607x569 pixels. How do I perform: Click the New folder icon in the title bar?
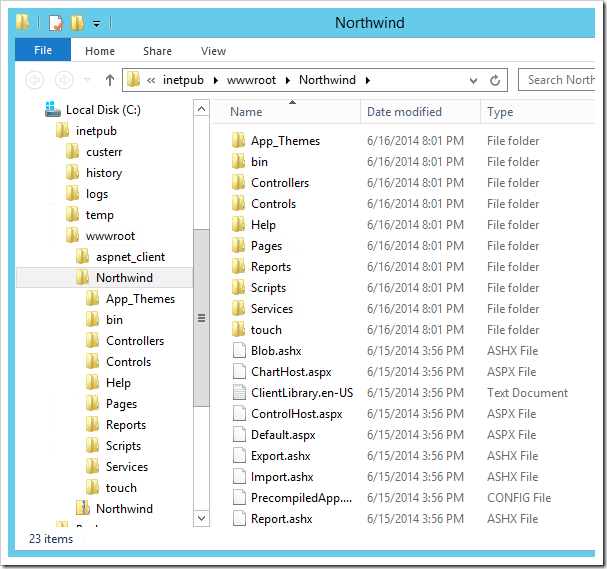tap(77, 23)
